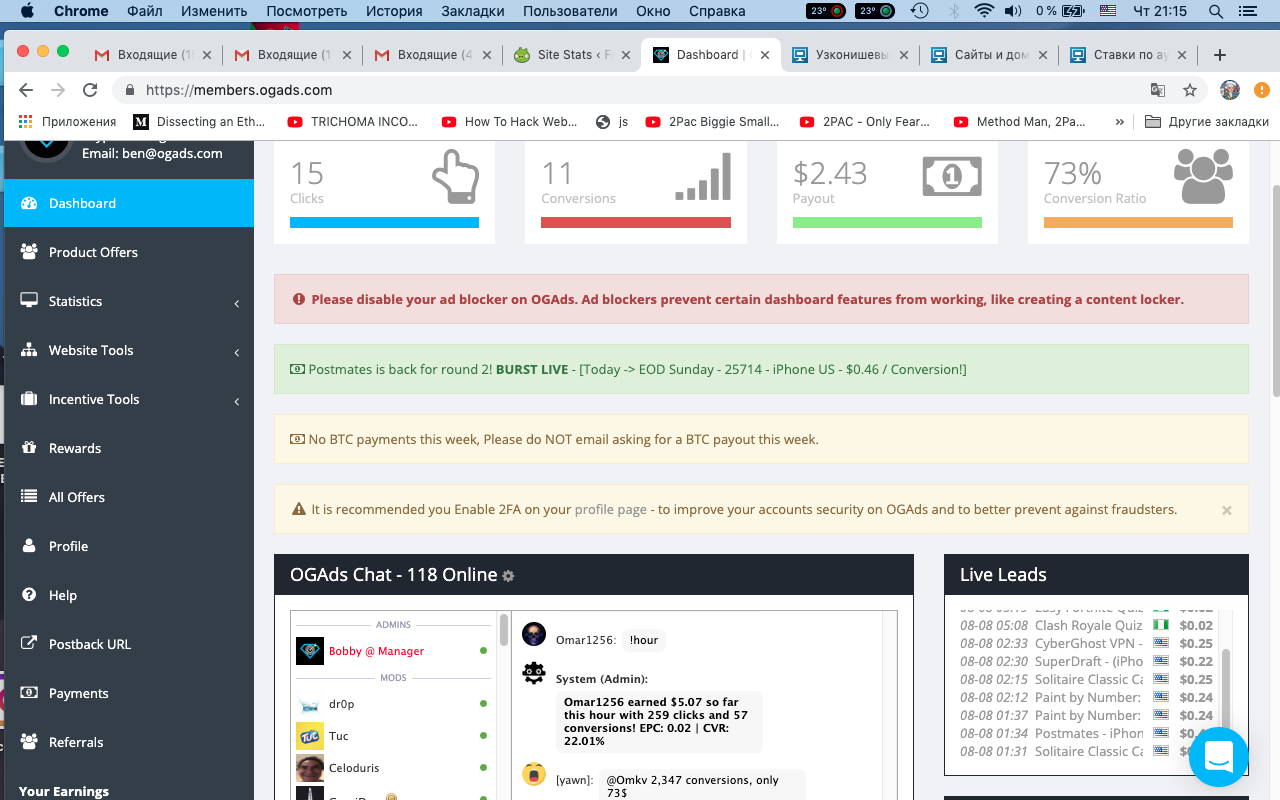The height and width of the screenshot is (800, 1280).
Task: Click the Help question mark icon
Action: tap(29, 595)
